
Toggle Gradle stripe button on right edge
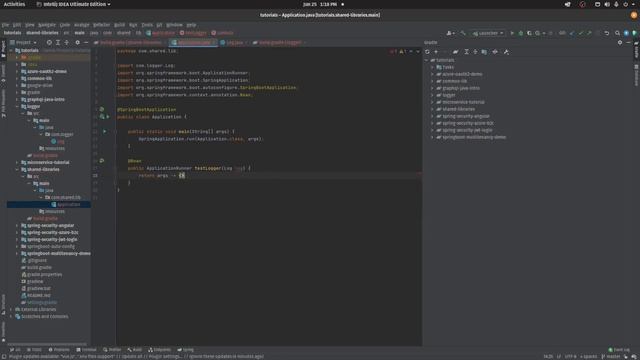[636, 49]
